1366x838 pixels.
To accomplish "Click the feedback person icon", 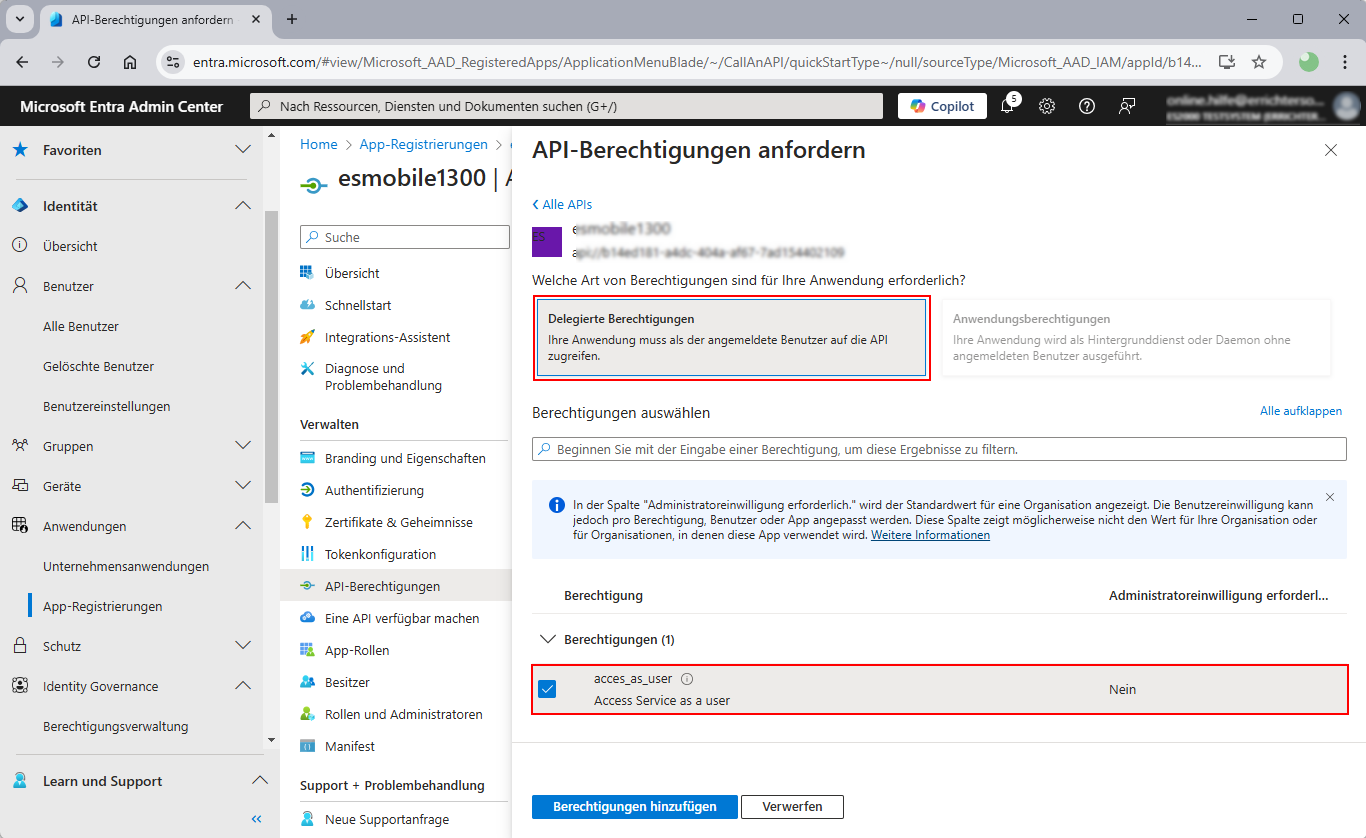I will (1127, 106).
